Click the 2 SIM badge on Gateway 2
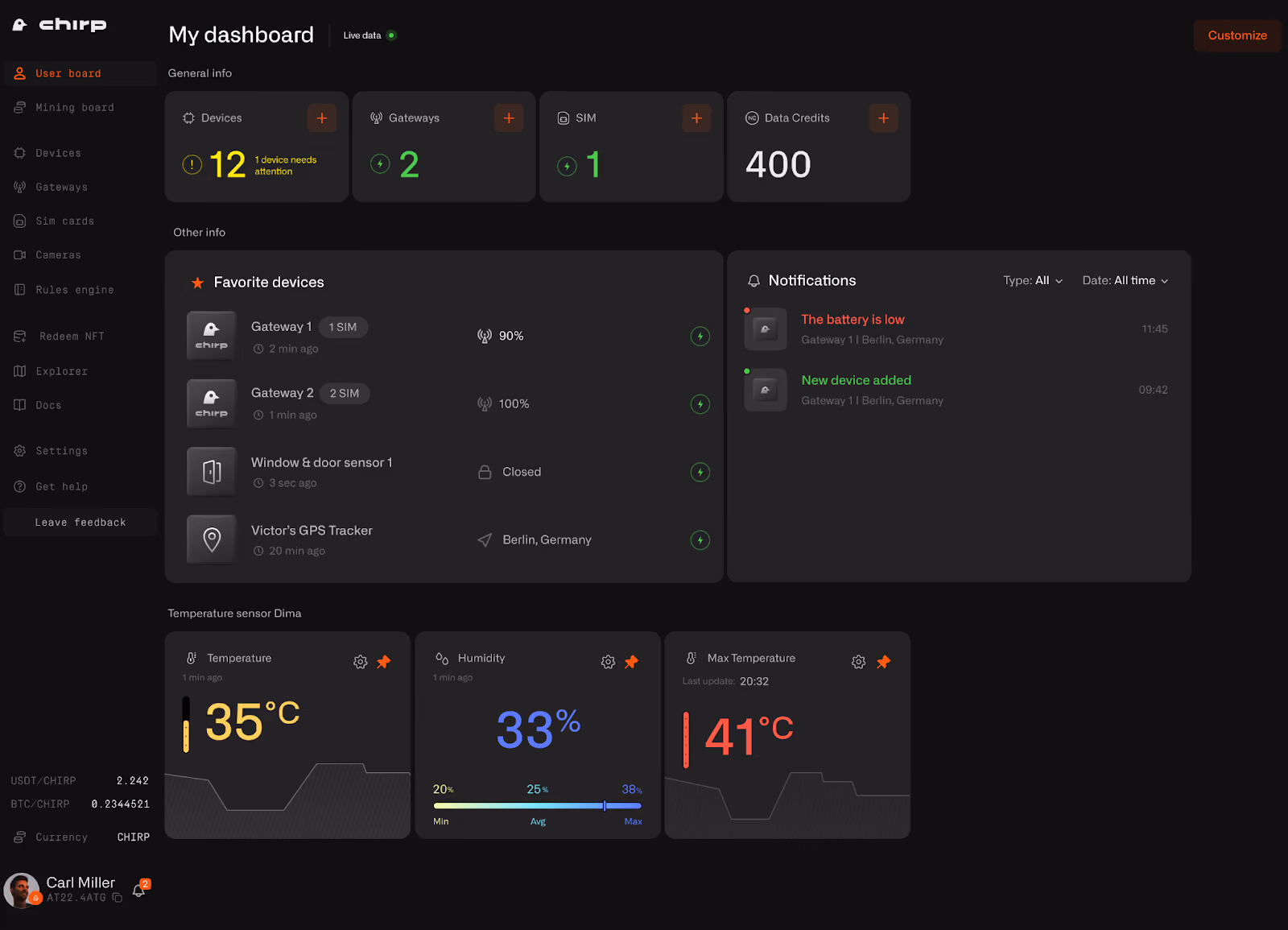This screenshot has height=930, width=1288. 345,394
